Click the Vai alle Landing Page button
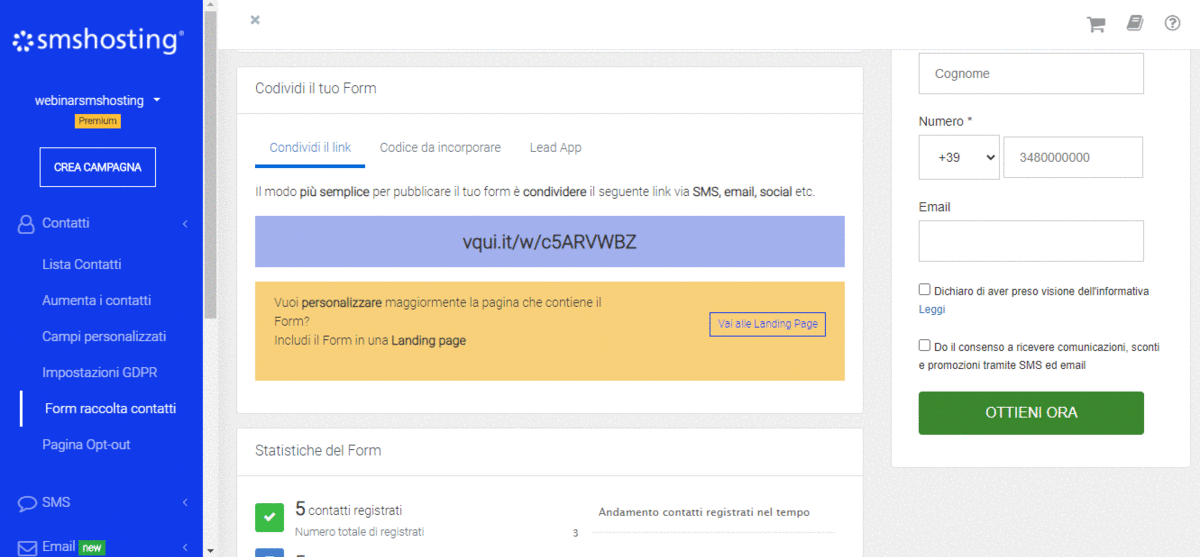This screenshot has width=1200, height=557. pos(768,324)
